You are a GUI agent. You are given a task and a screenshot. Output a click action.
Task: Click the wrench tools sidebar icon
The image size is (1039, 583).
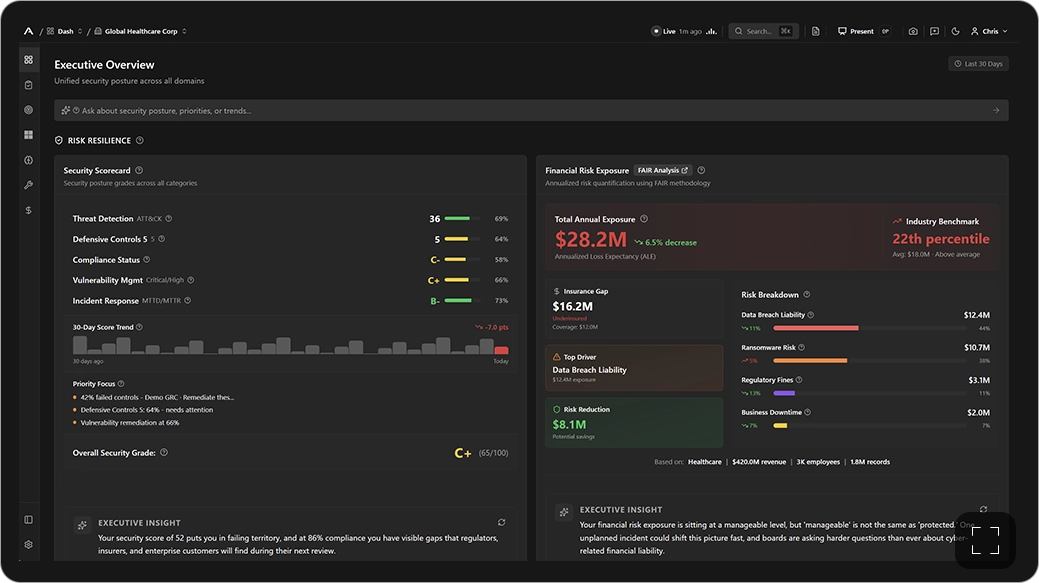tap(28, 185)
